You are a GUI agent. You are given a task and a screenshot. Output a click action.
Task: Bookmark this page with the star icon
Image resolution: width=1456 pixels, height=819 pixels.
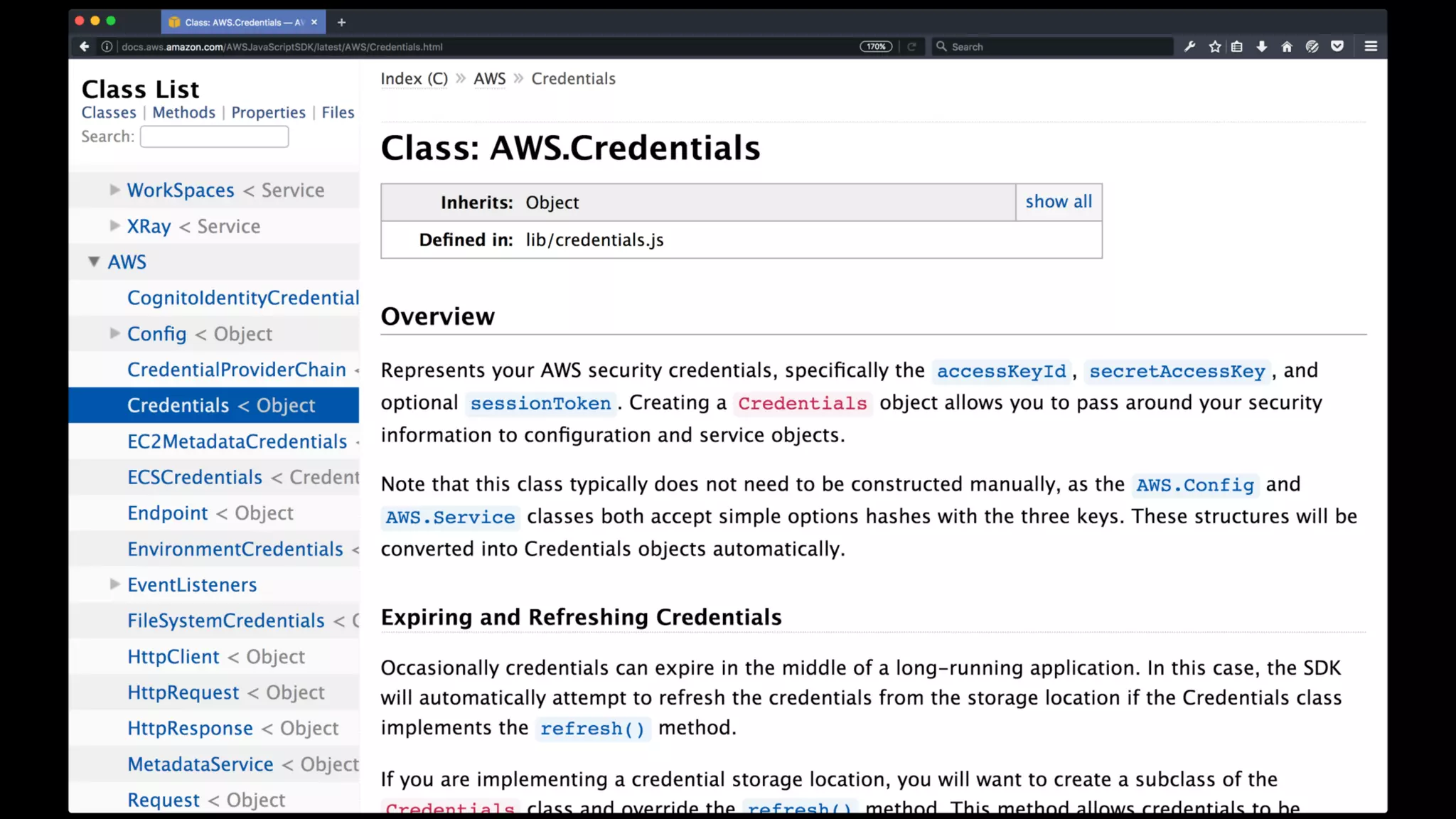pos(1215,47)
